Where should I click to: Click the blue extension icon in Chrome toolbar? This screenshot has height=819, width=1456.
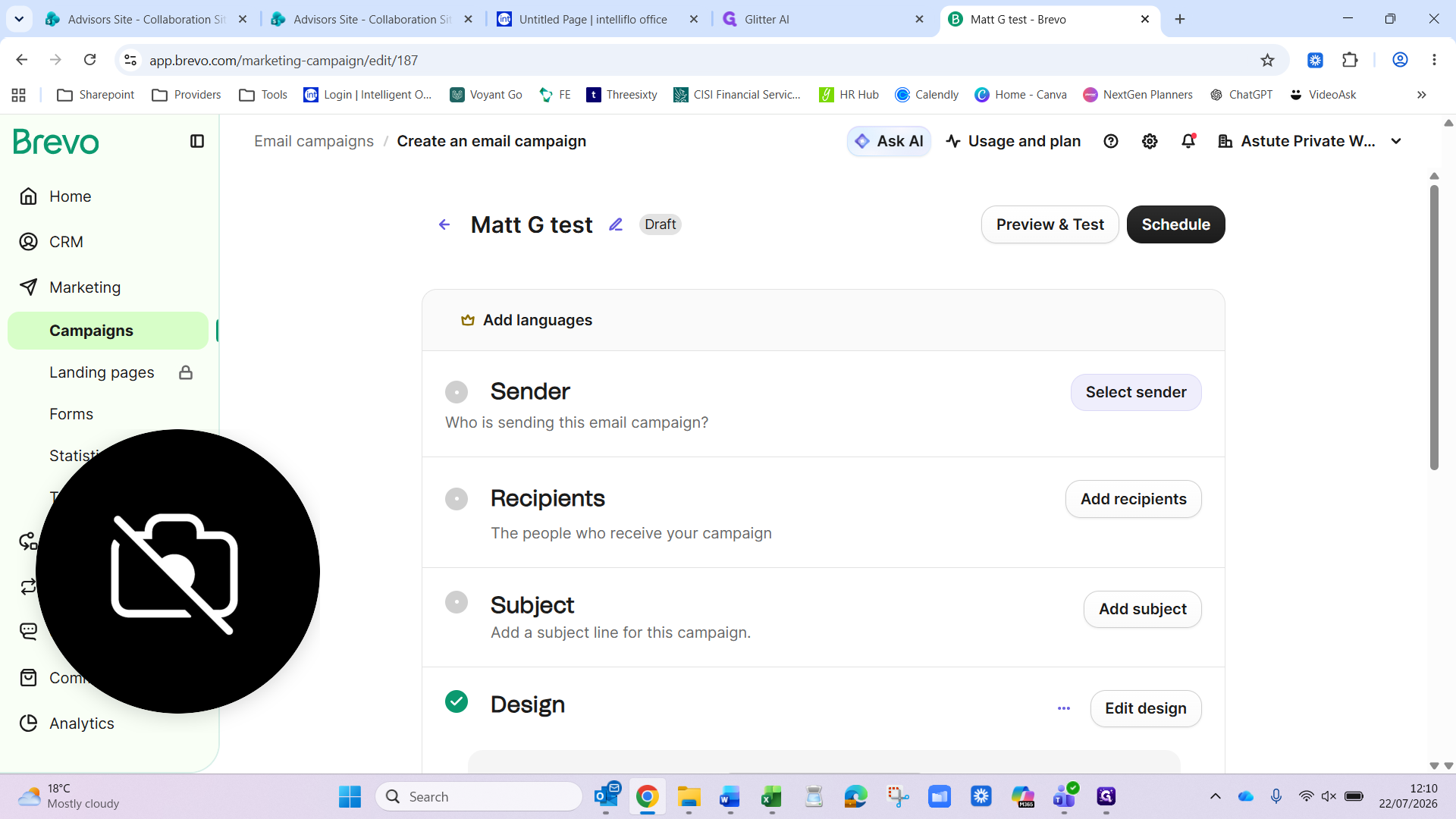pyautogui.click(x=1316, y=60)
